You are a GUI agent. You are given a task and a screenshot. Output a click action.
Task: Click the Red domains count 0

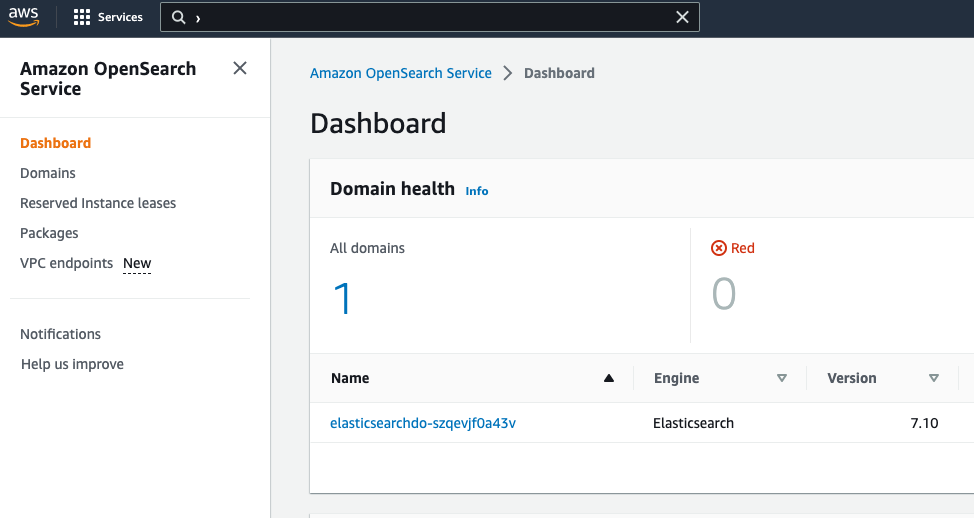(724, 294)
